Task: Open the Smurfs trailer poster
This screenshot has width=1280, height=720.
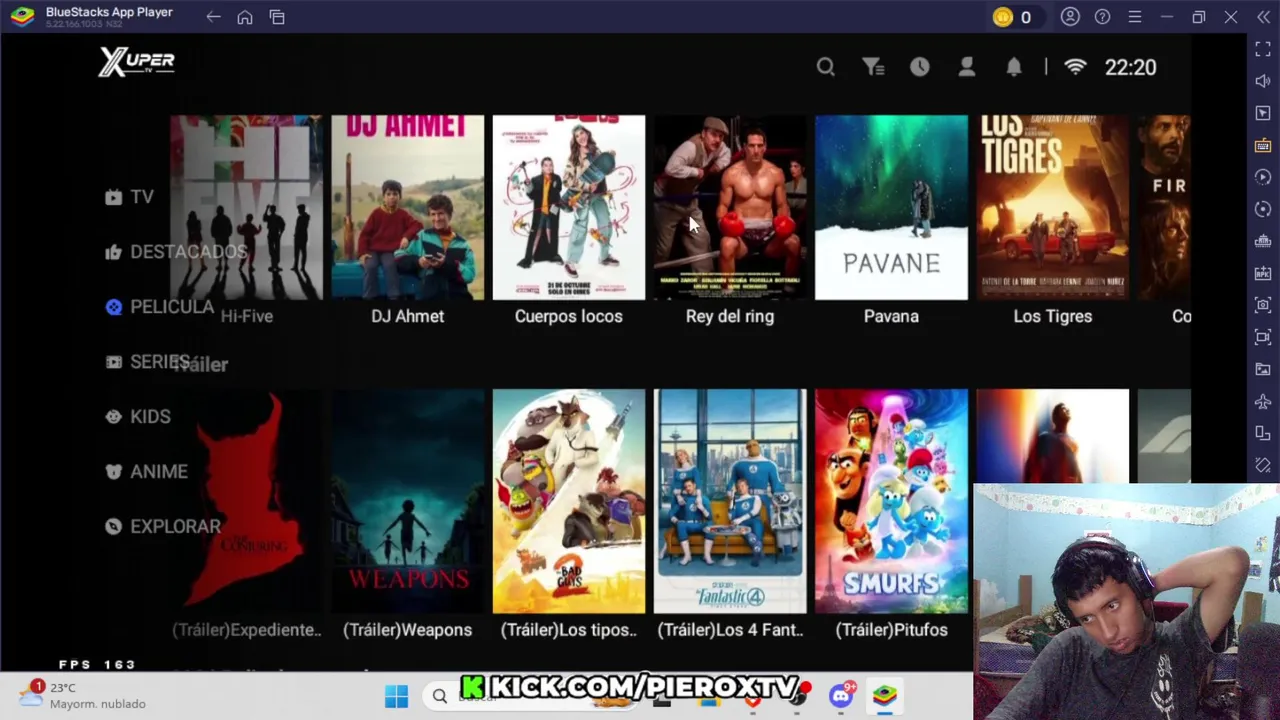Action: [x=891, y=501]
